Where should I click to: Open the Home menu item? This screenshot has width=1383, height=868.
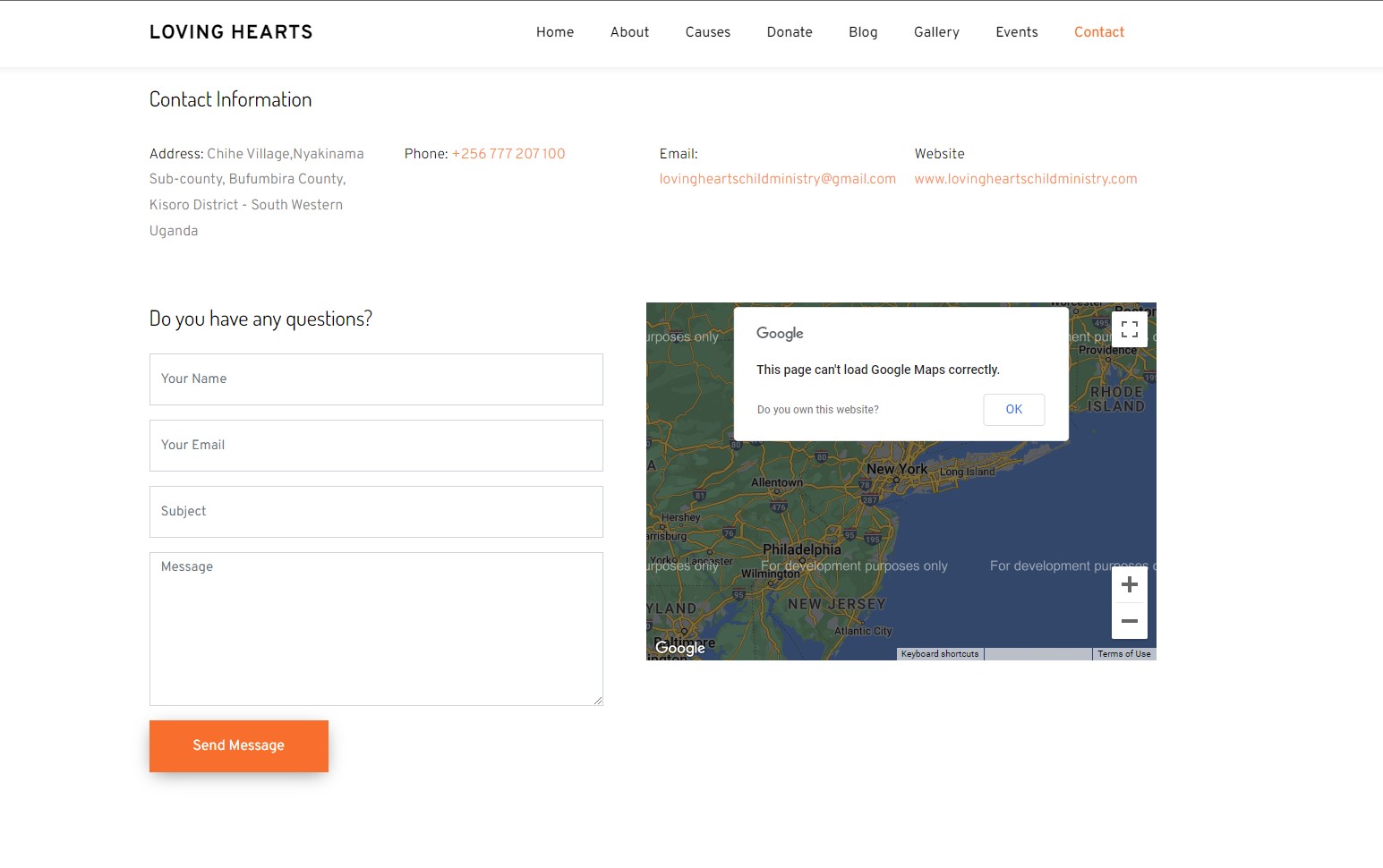pyautogui.click(x=555, y=32)
